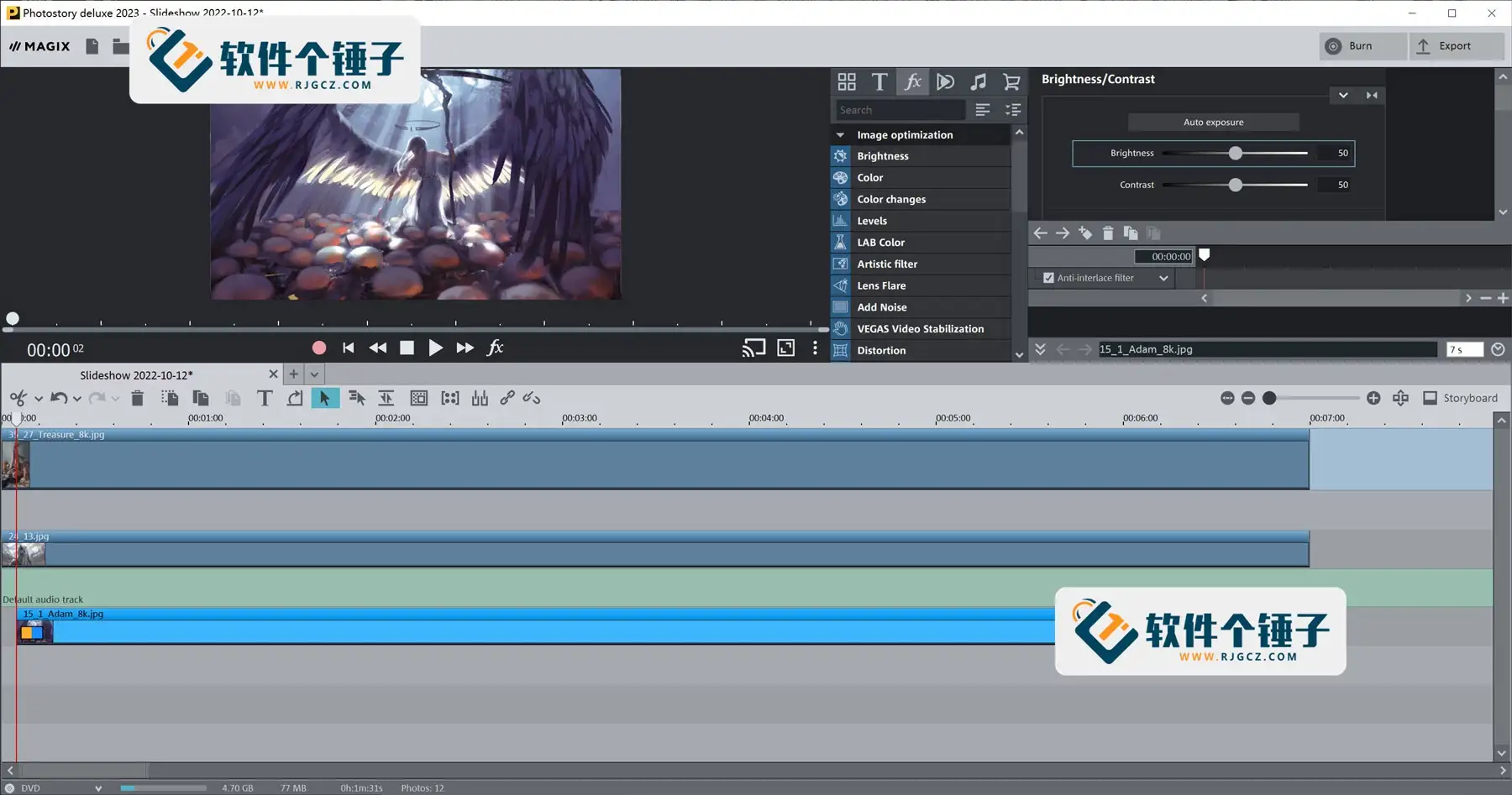
Task: Undo the last action
Action: tap(59, 398)
